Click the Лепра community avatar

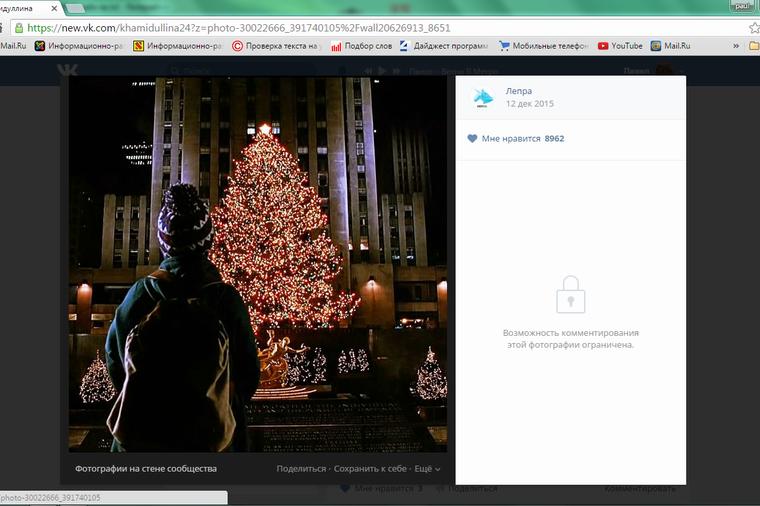pos(483,97)
